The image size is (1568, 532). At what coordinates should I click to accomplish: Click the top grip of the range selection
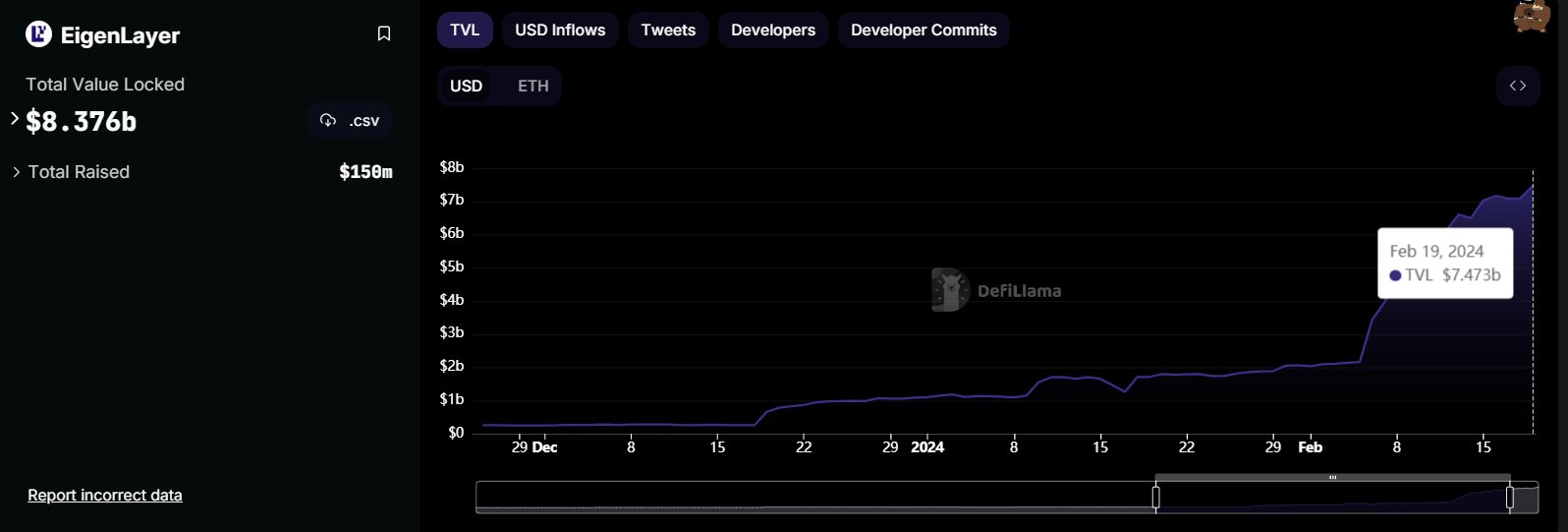(1332, 478)
